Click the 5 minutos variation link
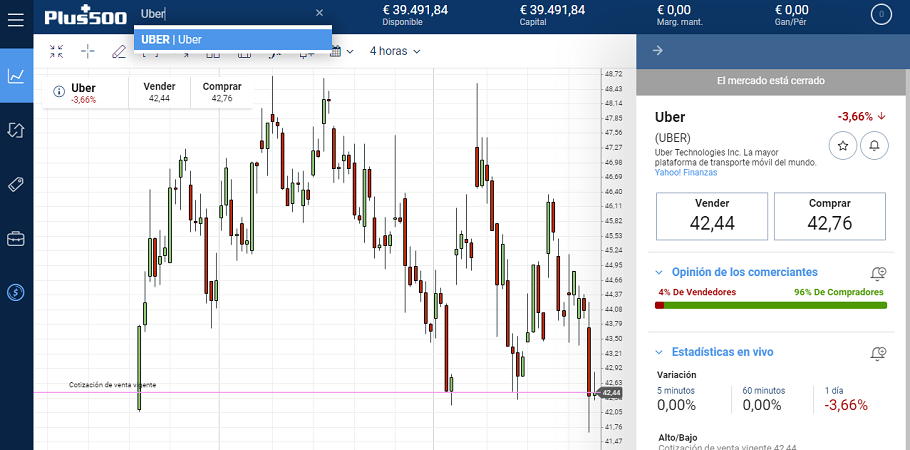This screenshot has width=910, height=450. tap(676, 391)
